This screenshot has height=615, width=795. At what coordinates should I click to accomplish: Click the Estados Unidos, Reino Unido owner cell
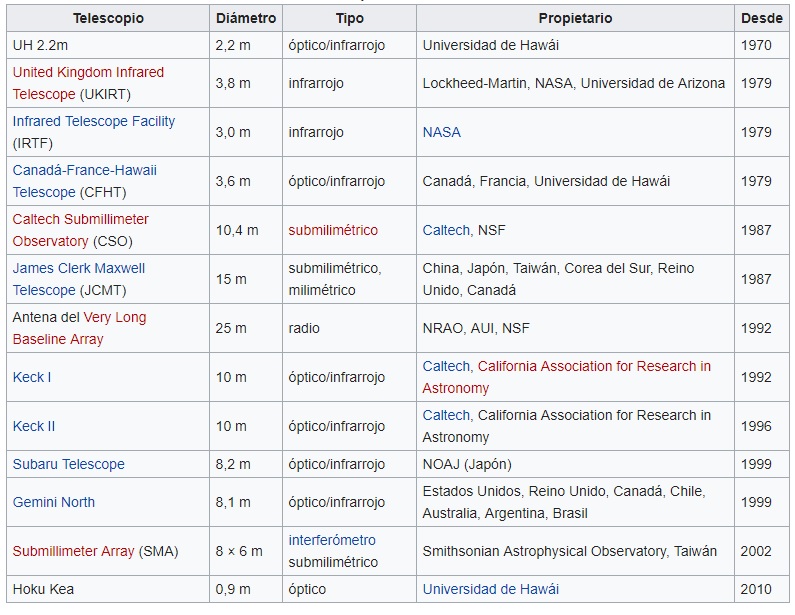575,502
